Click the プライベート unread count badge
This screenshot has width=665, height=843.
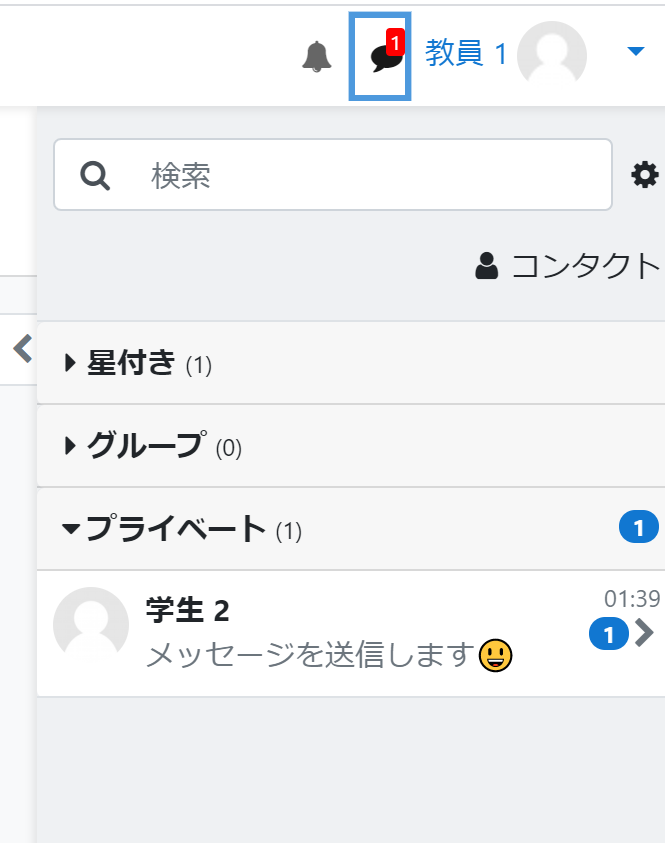(639, 527)
